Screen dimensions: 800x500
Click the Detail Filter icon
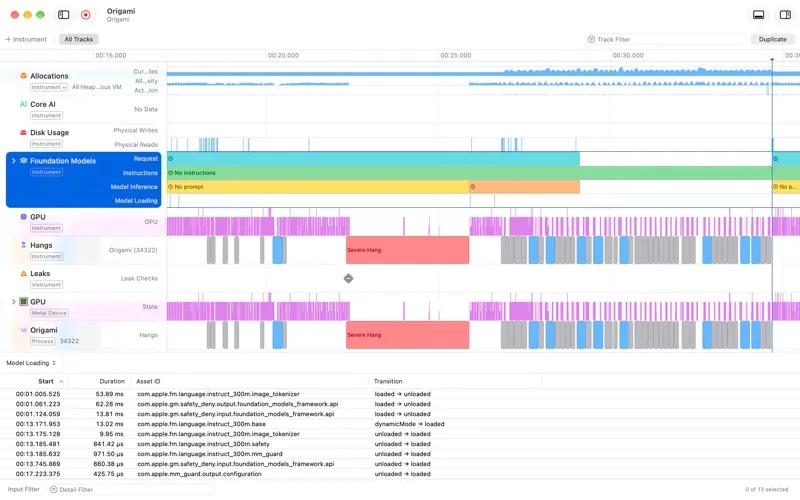53,489
